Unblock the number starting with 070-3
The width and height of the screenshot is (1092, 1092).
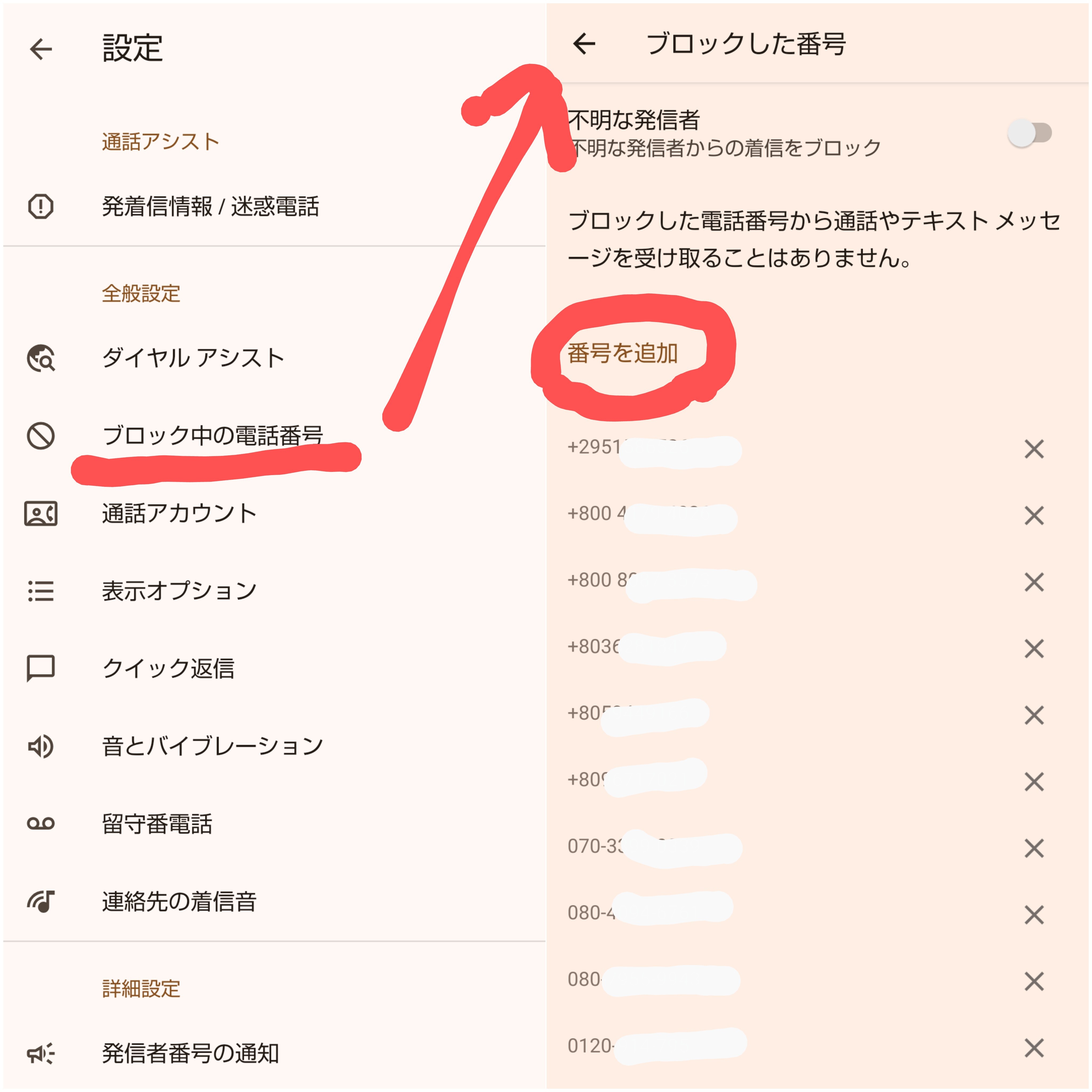[x=1034, y=848]
